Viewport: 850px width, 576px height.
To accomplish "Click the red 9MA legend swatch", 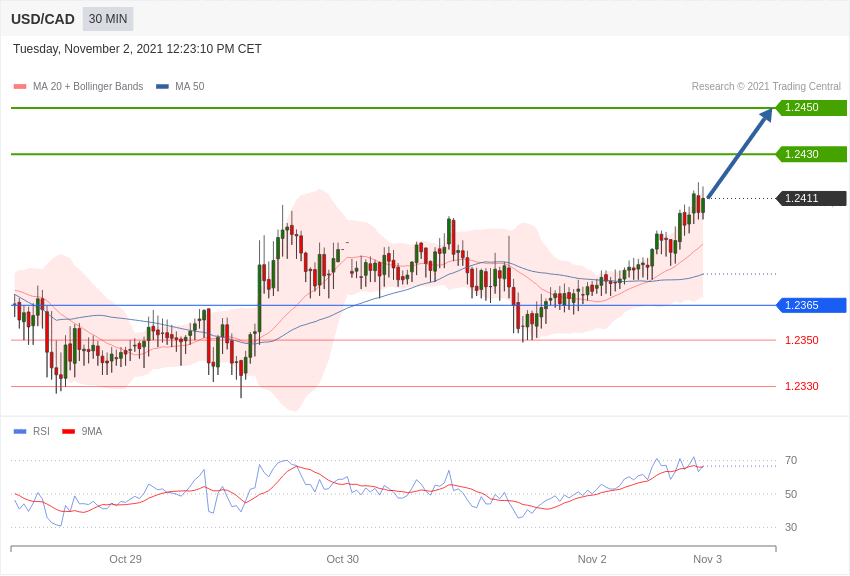I will pyautogui.click(x=68, y=431).
